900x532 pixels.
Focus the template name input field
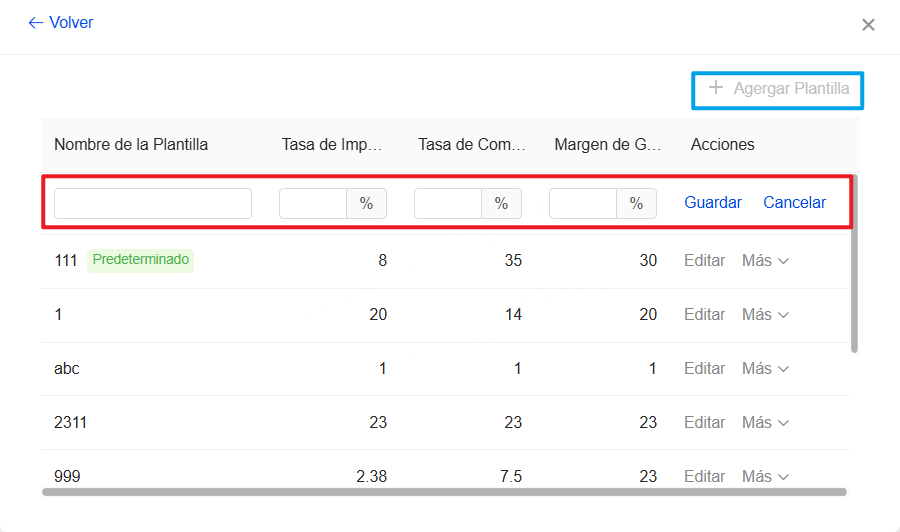153,203
